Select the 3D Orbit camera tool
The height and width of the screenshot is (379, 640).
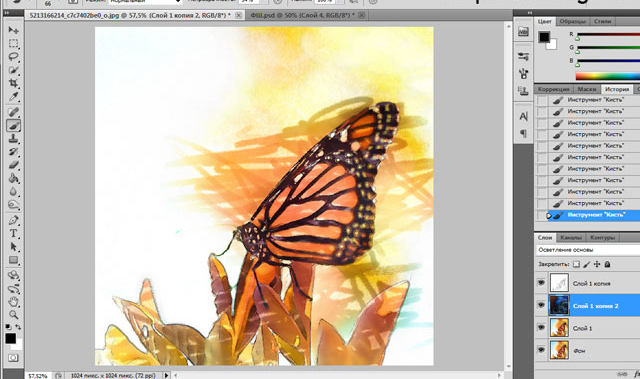coord(13,289)
